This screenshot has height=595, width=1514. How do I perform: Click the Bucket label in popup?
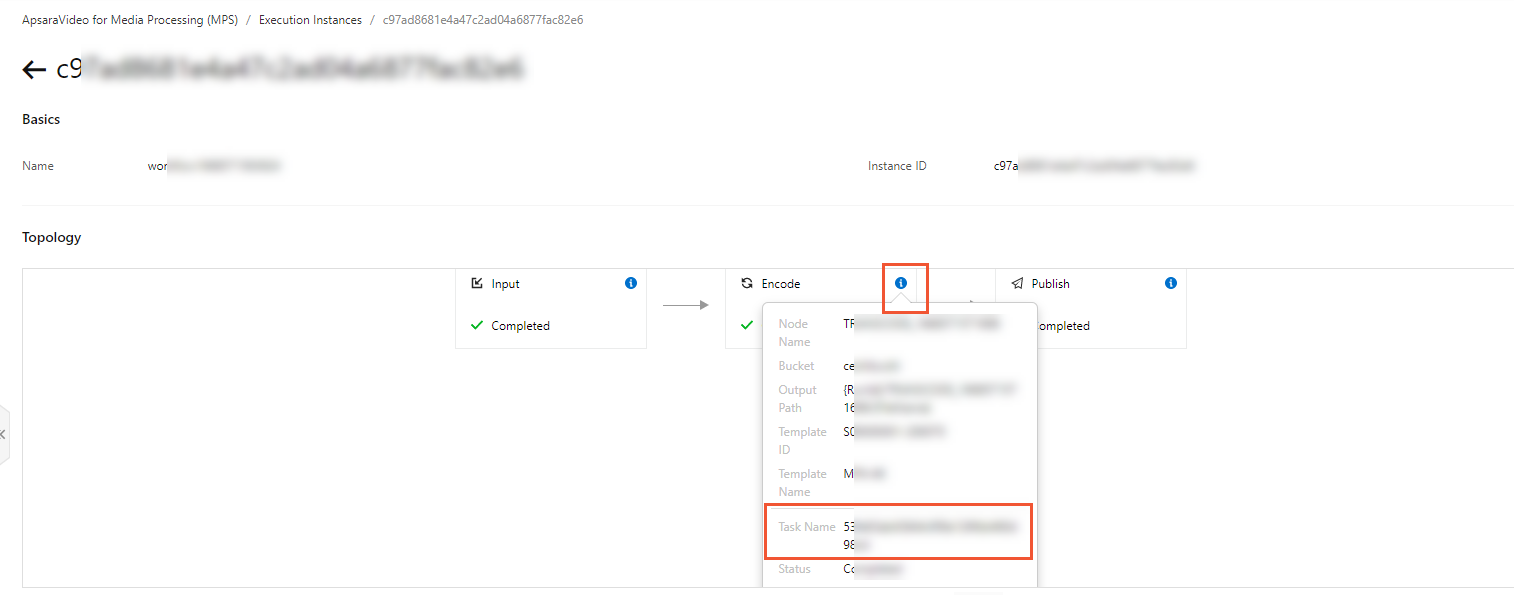pos(796,366)
